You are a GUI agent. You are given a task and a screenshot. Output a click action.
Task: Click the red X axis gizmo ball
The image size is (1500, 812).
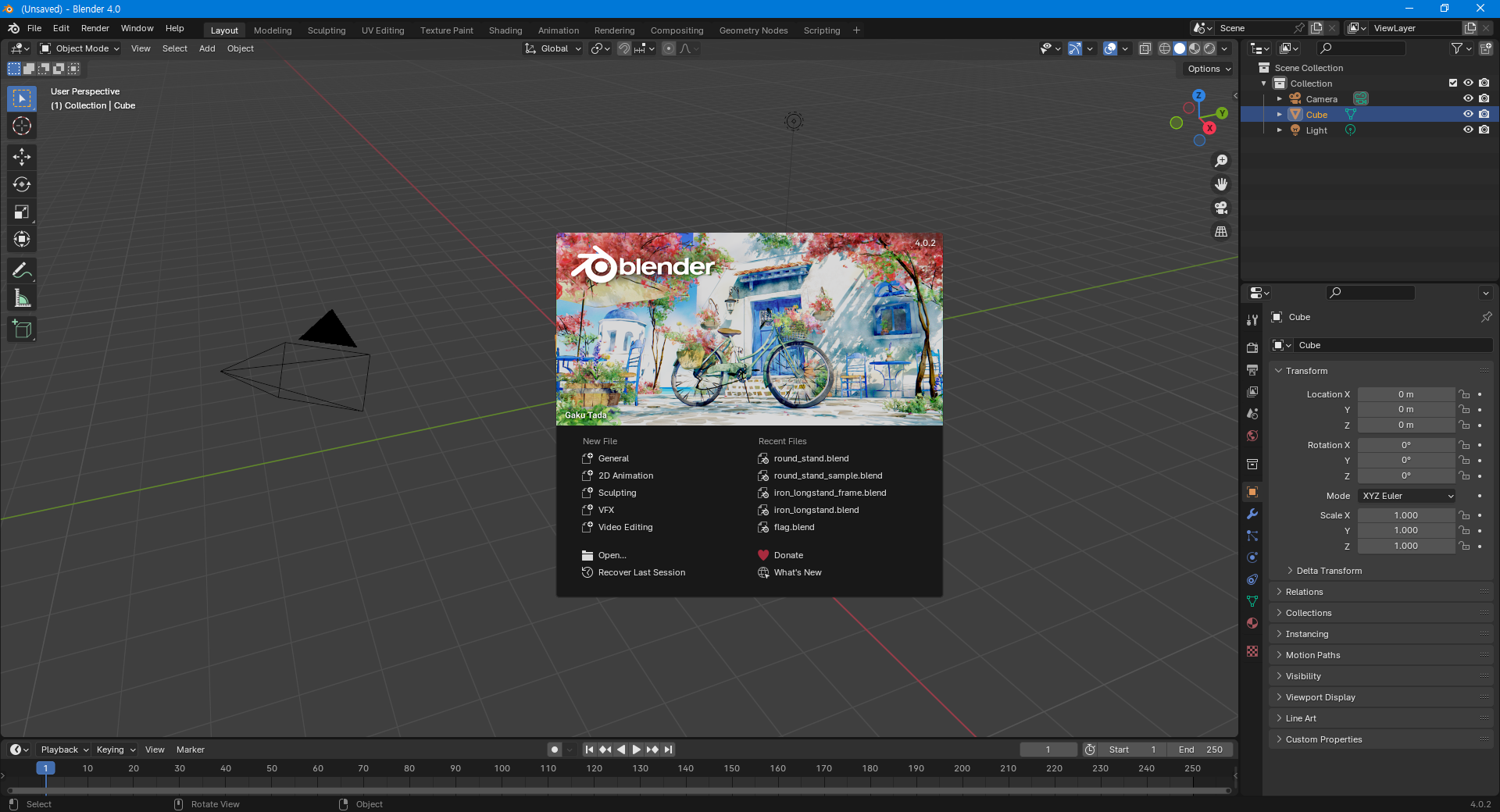[1209, 127]
